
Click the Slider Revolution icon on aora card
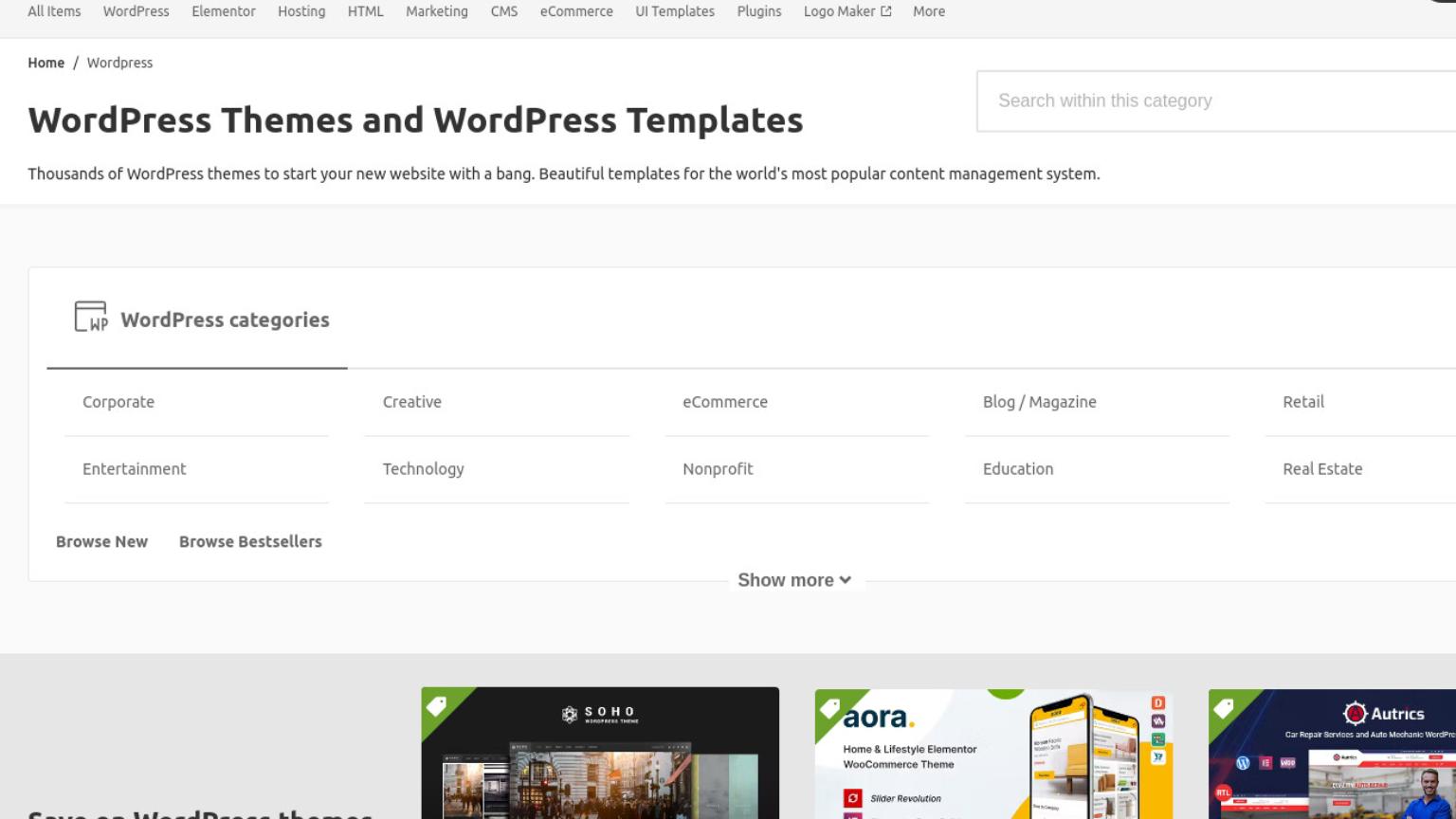point(853,798)
